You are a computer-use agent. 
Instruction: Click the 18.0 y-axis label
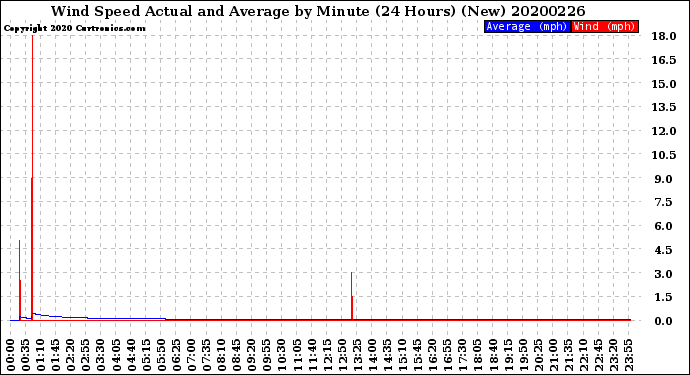pos(664,36)
